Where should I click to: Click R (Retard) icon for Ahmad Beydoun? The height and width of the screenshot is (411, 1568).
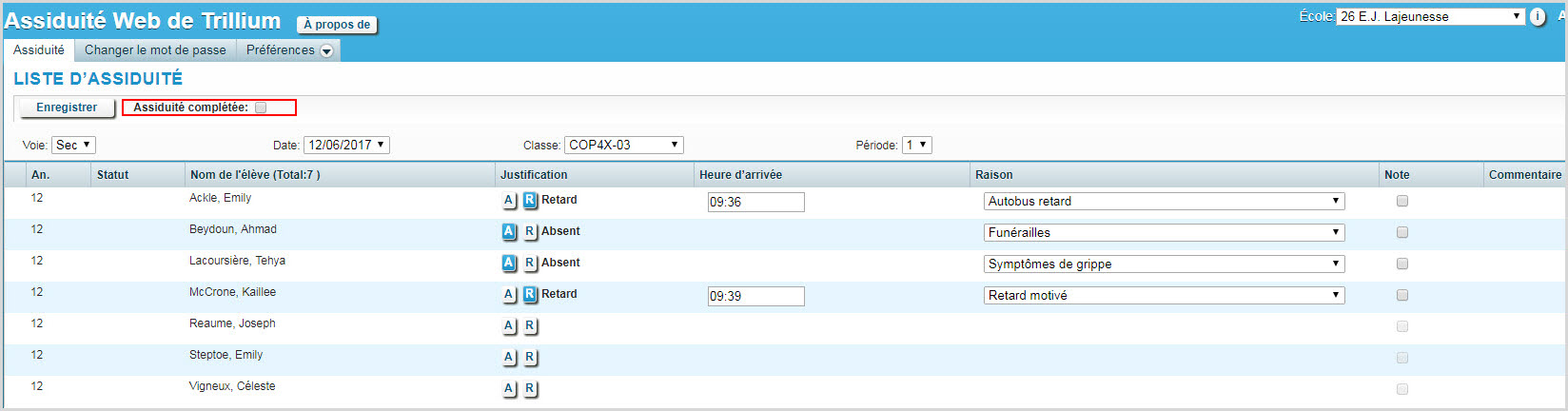click(530, 232)
